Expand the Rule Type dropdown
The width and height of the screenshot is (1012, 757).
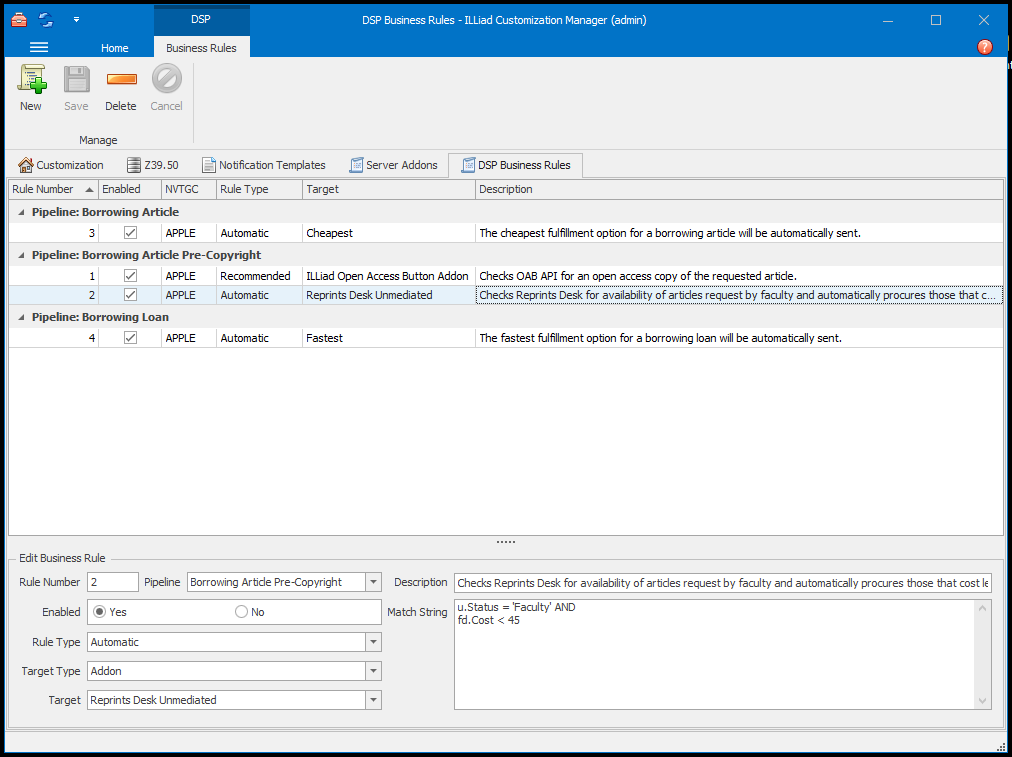373,642
